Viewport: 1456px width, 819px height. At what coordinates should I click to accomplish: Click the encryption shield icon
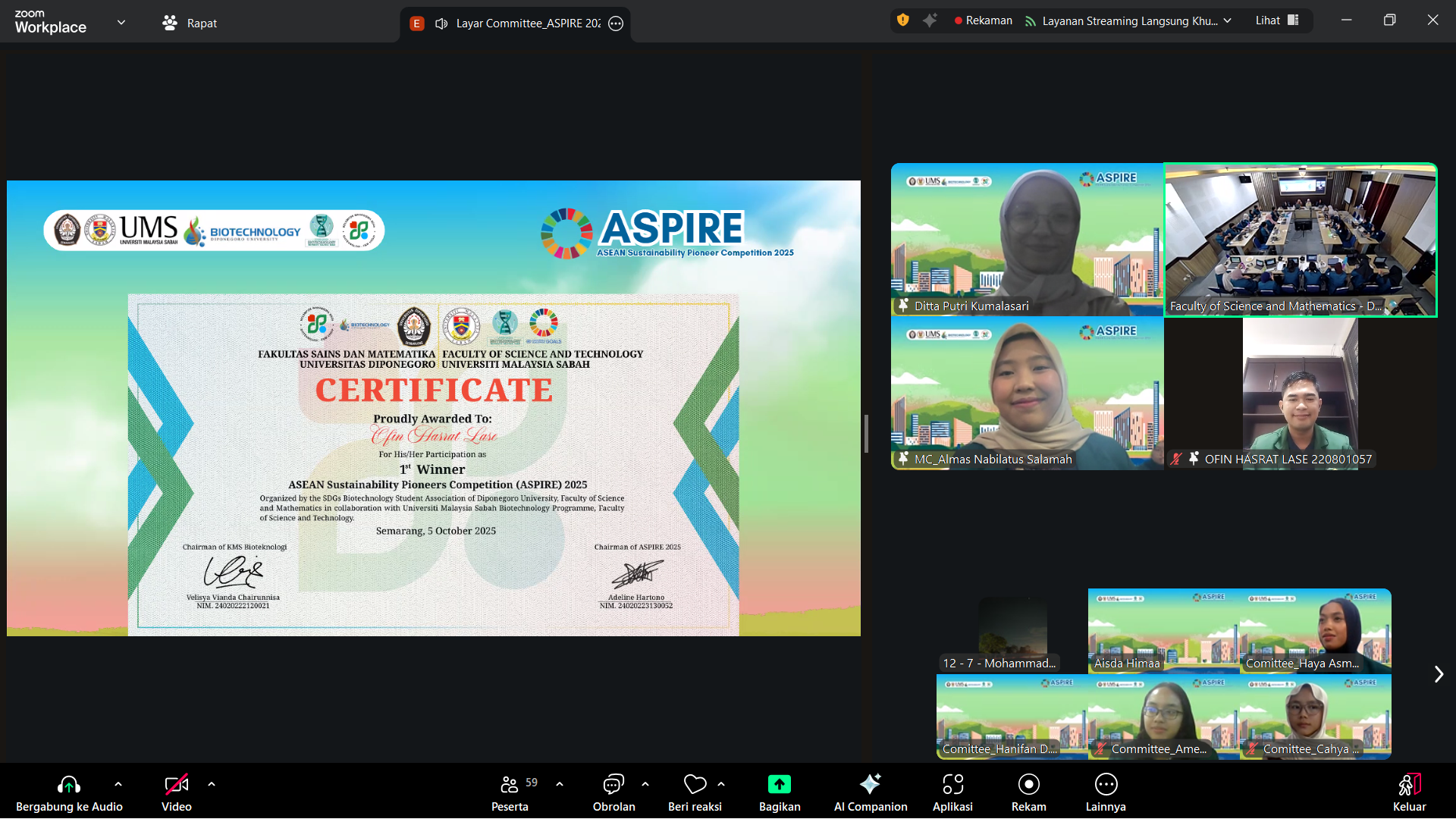pyautogui.click(x=902, y=20)
